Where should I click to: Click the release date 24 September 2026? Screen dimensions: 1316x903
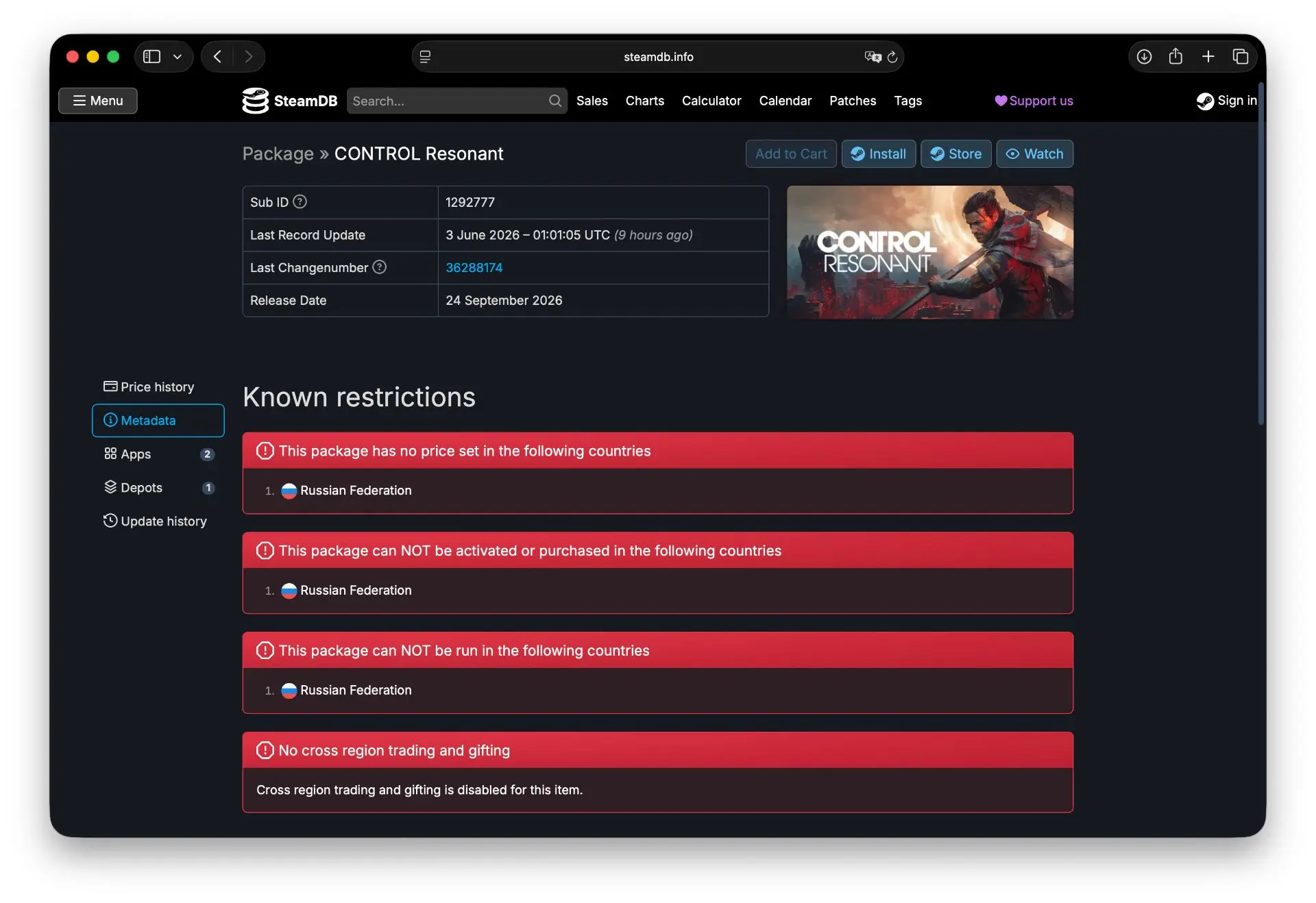pos(504,301)
